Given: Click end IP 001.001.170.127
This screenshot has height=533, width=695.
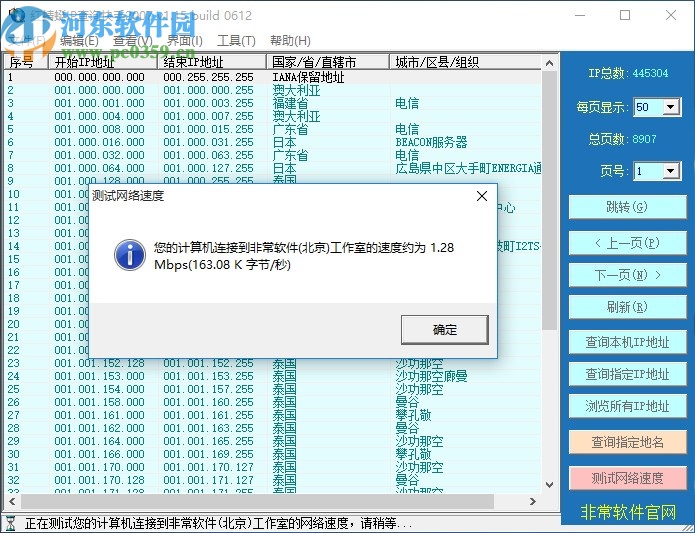Looking at the screenshot, I should 208,467.
